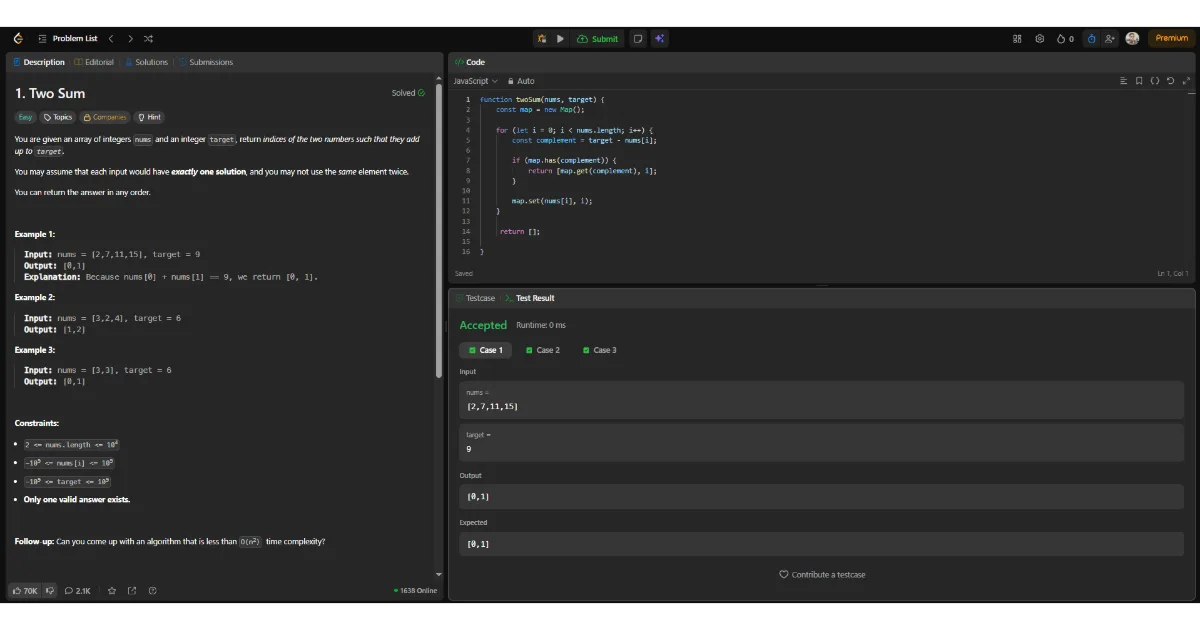Switch to the Solutions tab
The height and width of the screenshot is (630, 1200).
tap(146, 62)
